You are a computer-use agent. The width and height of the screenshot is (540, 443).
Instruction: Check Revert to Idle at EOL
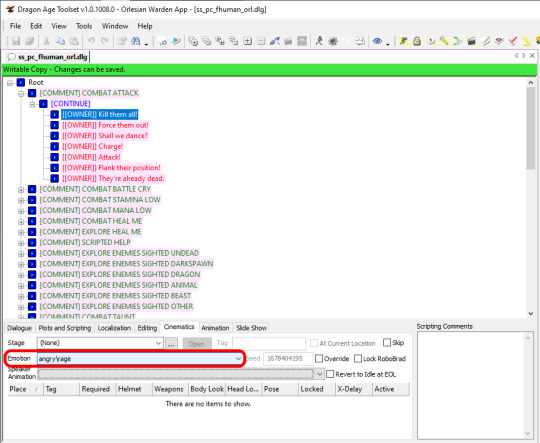(330, 374)
